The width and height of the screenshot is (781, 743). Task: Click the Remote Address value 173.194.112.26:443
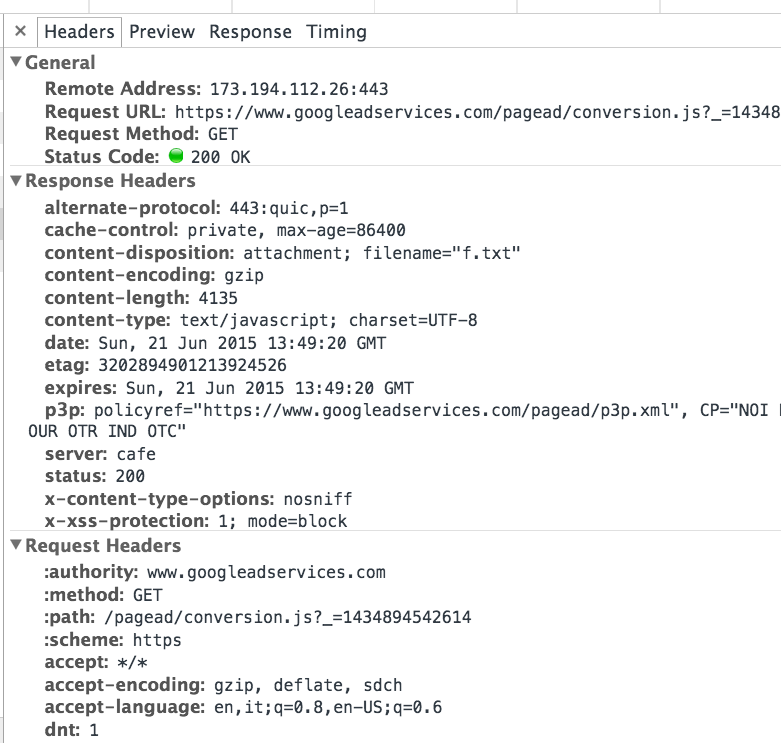coord(299,89)
